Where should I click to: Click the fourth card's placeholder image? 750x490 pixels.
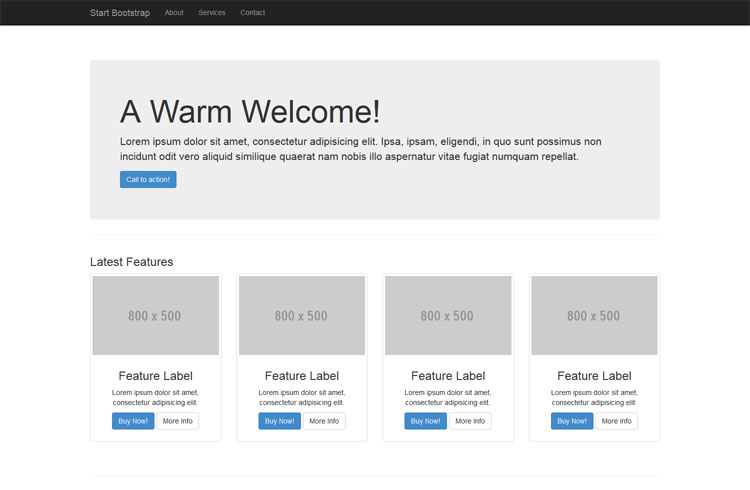[x=594, y=315]
